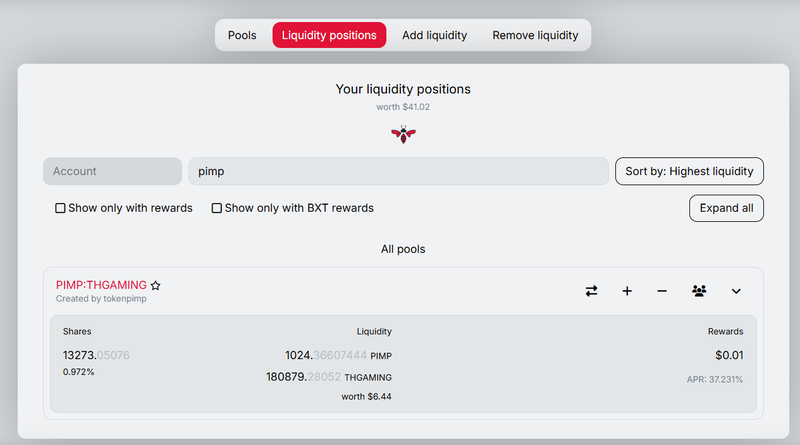Image resolution: width=800 pixels, height=445 pixels.
Task: Click the swap arrows icon on PIMP:THGAMING
Action: pos(591,291)
